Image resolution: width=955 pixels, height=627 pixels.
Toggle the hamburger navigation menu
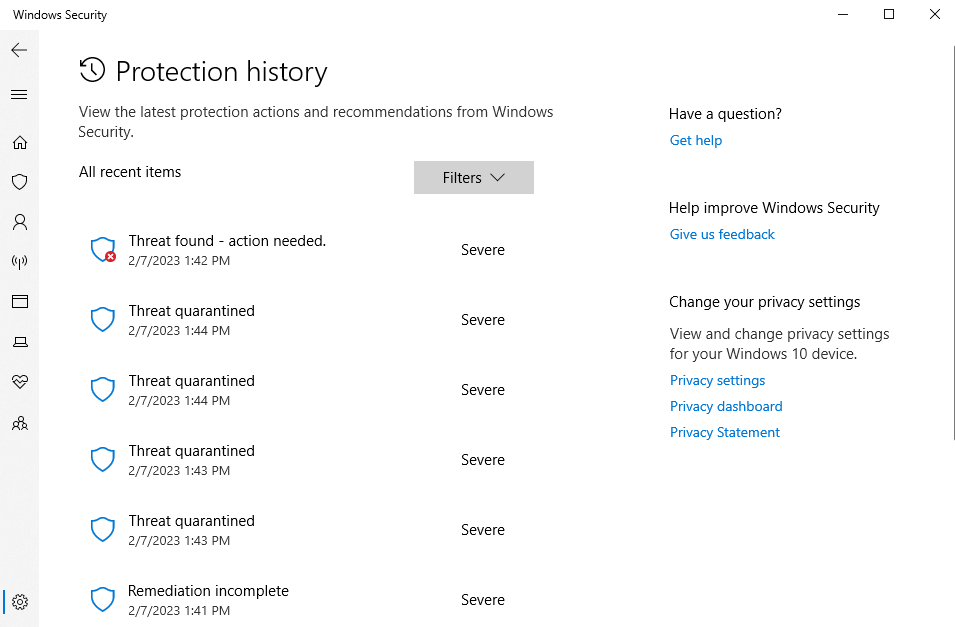pyautogui.click(x=19, y=94)
